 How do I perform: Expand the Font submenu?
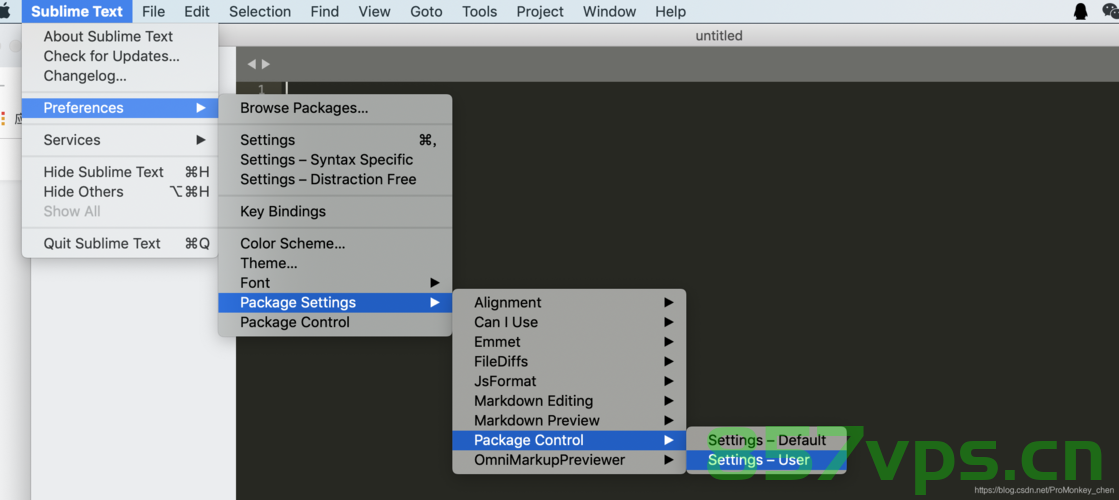335,283
